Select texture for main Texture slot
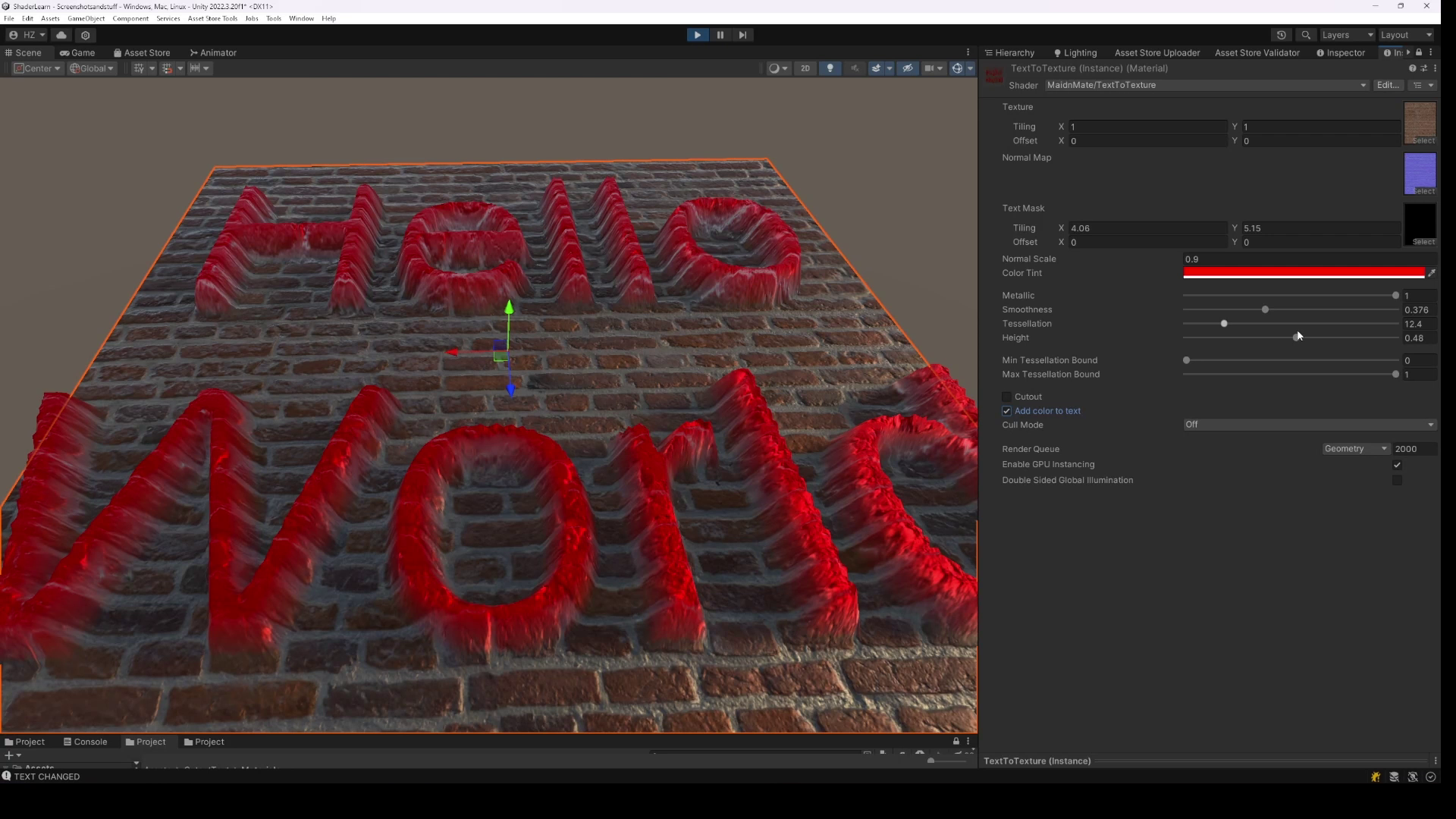 click(x=1420, y=123)
